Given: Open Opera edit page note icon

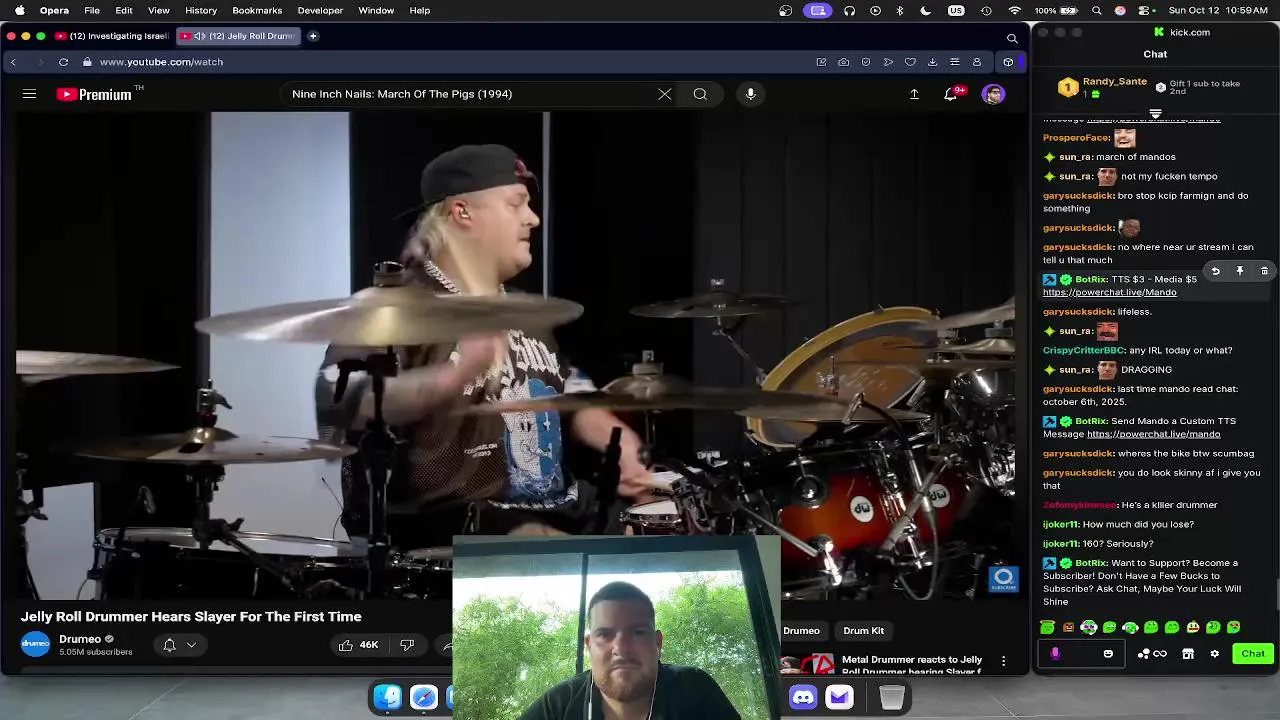Looking at the screenshot, I should [x=821, y=62].
